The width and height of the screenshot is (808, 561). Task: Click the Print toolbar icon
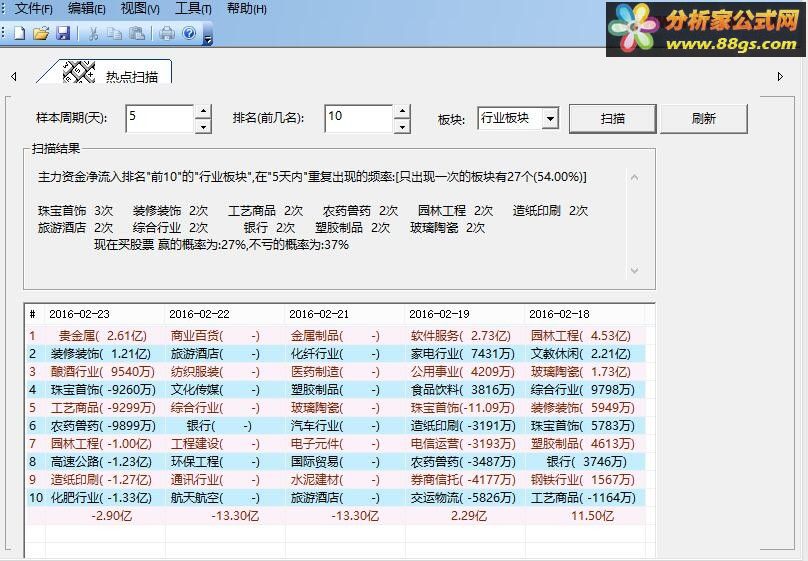(x=166, y=33)
